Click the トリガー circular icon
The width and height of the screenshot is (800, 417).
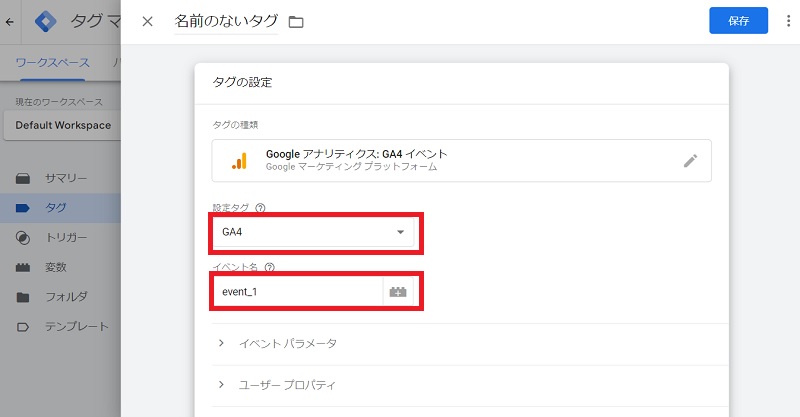click(23, 238)
